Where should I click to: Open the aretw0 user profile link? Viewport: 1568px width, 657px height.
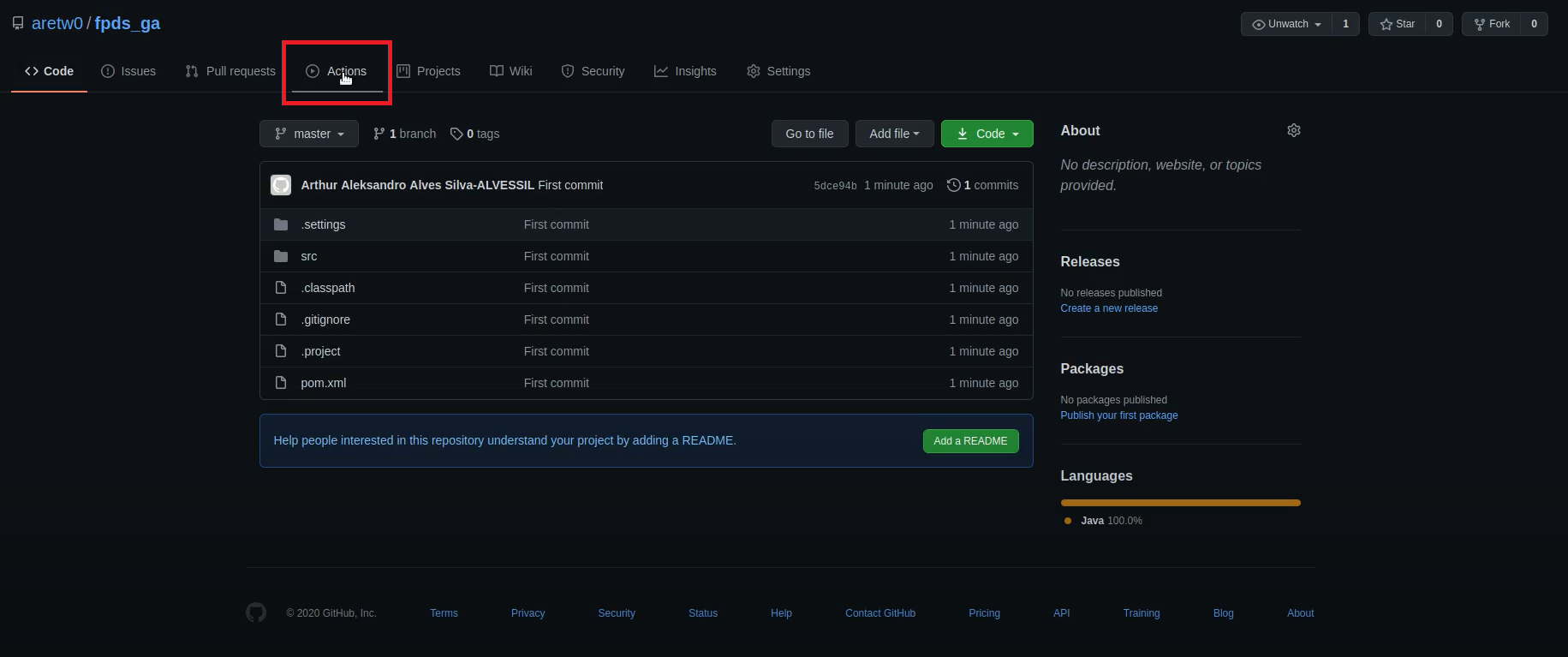[57, 23]
